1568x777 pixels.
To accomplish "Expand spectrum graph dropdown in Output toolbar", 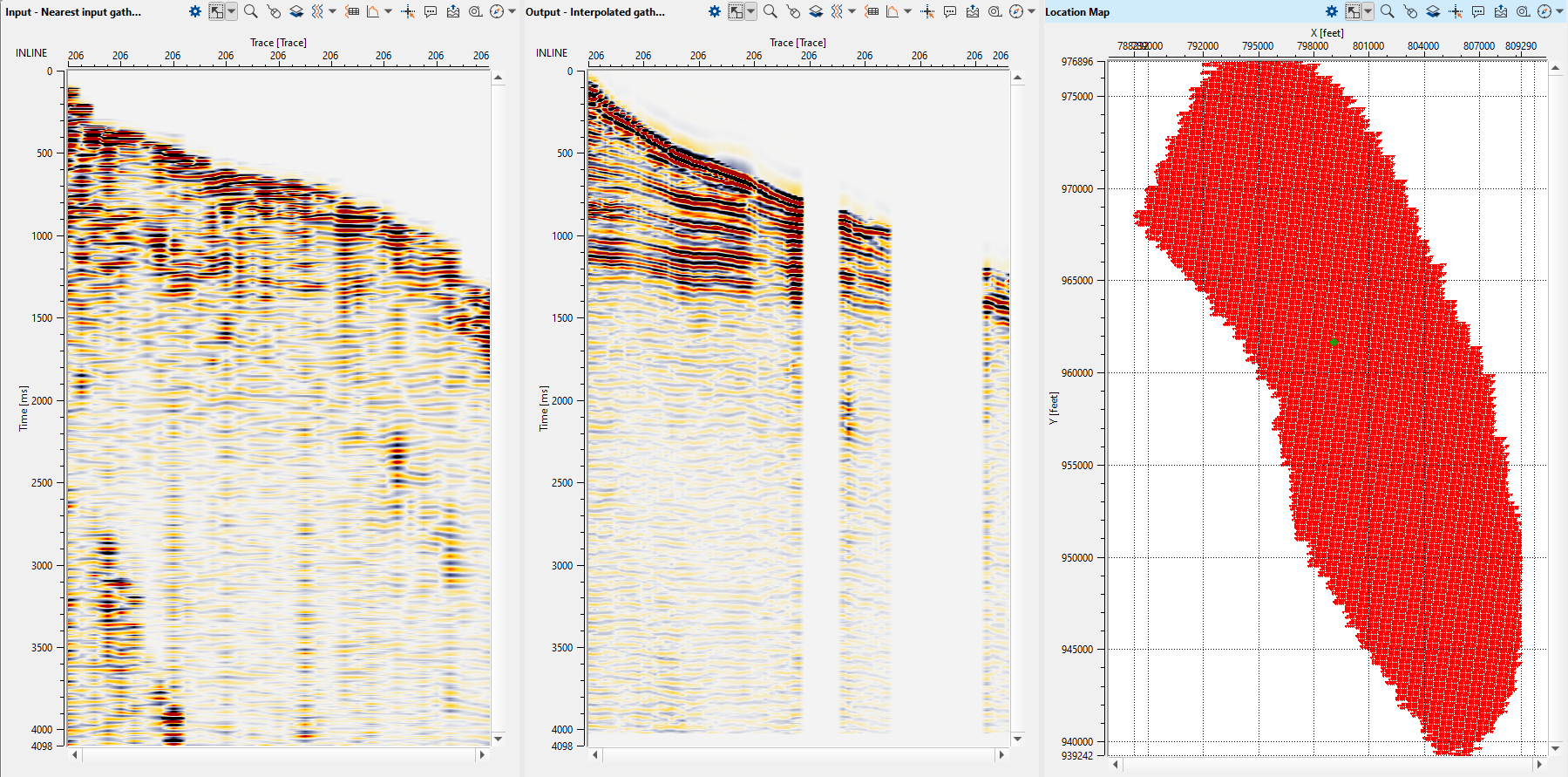I will (907, 11).
